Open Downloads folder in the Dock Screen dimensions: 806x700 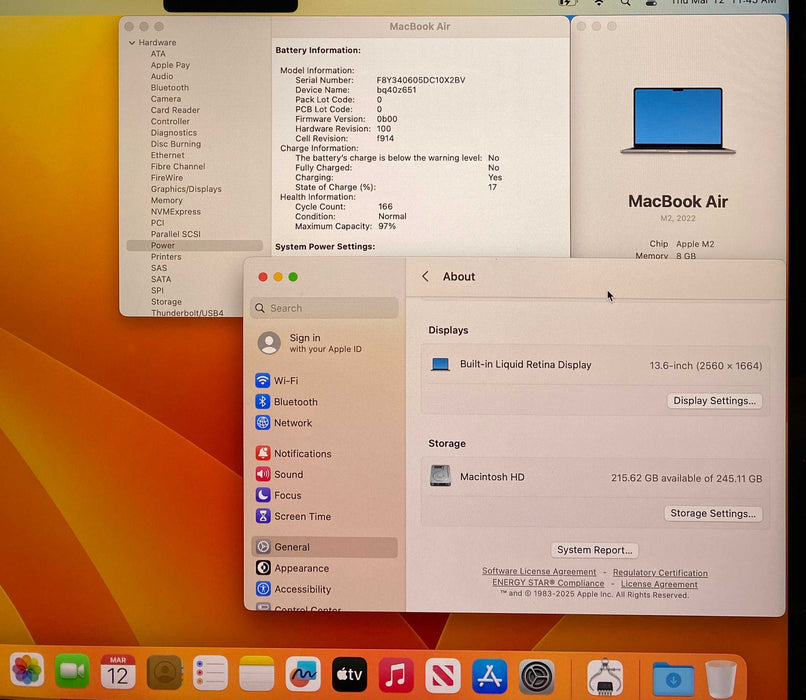point(673,679)
